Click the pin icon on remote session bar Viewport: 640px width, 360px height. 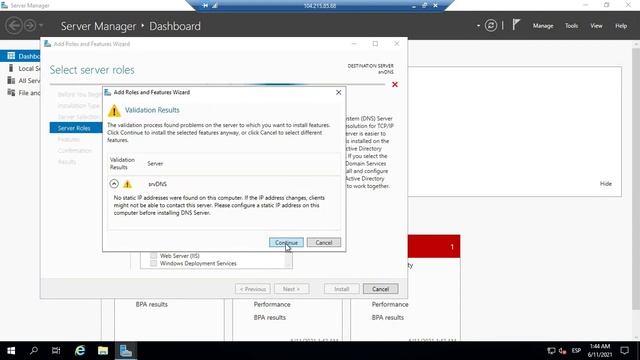pyautogui.click(x=205, y=6)
